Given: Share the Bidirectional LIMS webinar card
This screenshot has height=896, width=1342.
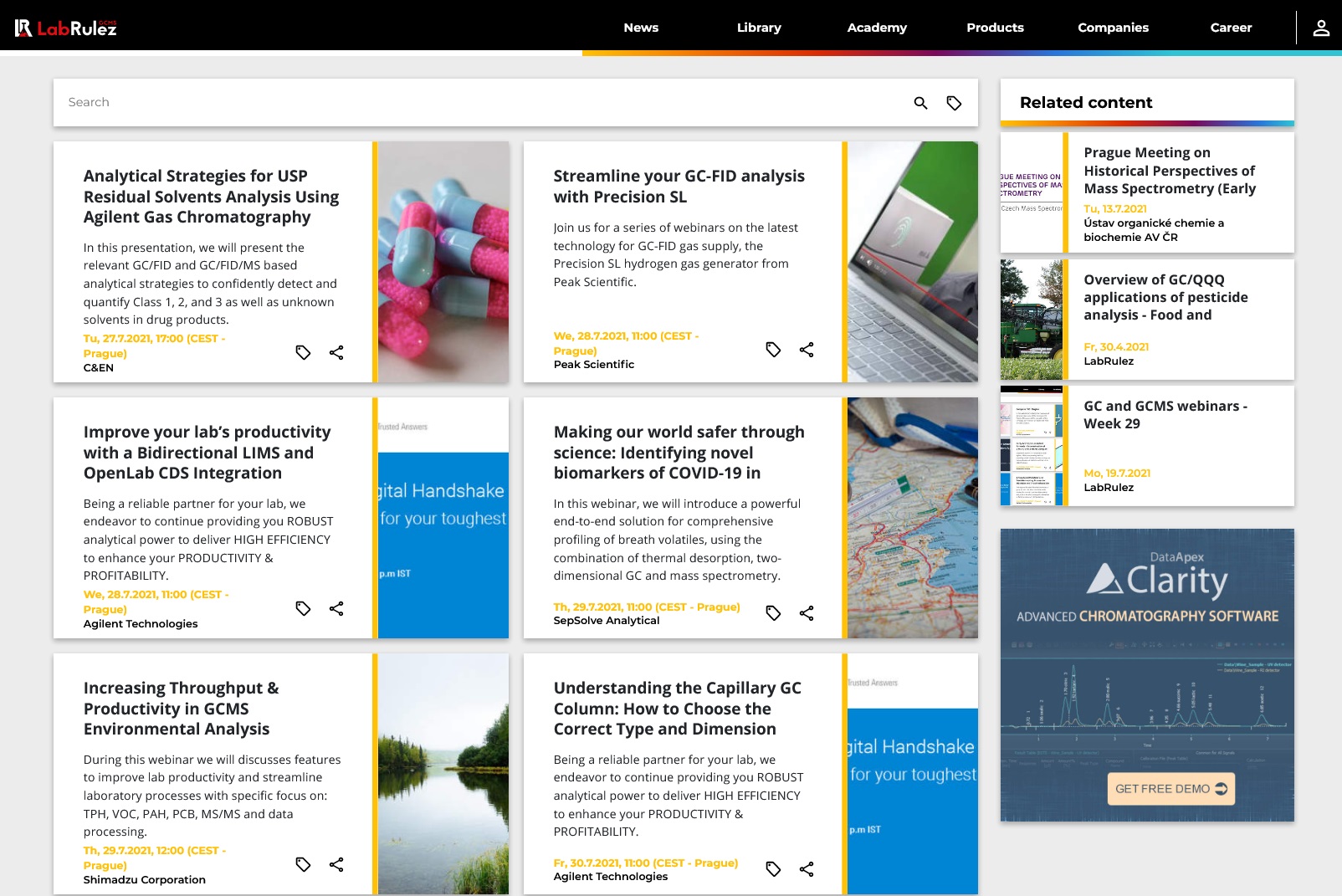Looking at the screenshot, I should (x=336, y=608).
